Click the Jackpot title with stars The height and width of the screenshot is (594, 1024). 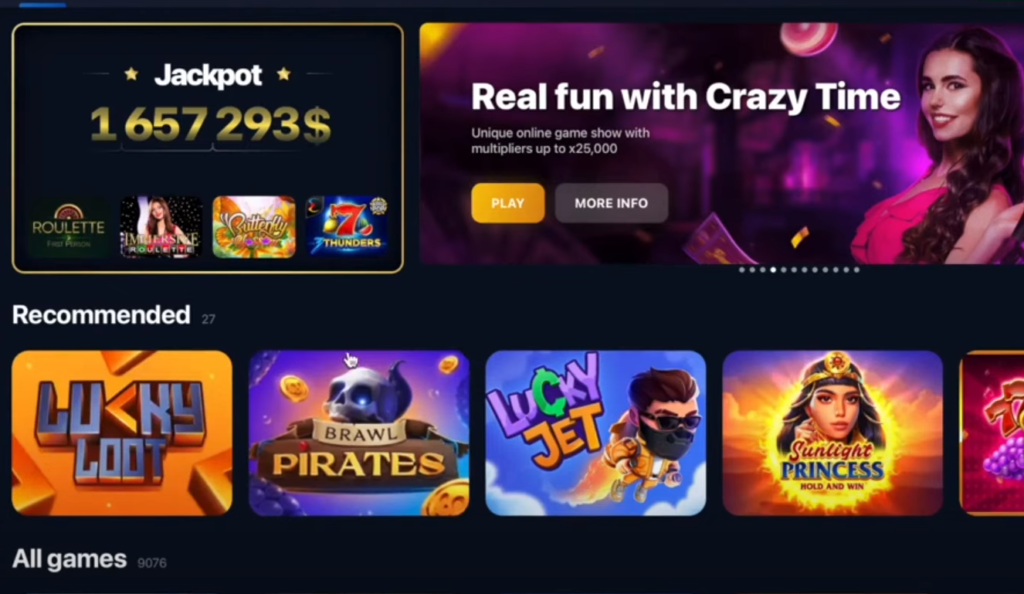(x=208, y=75)
